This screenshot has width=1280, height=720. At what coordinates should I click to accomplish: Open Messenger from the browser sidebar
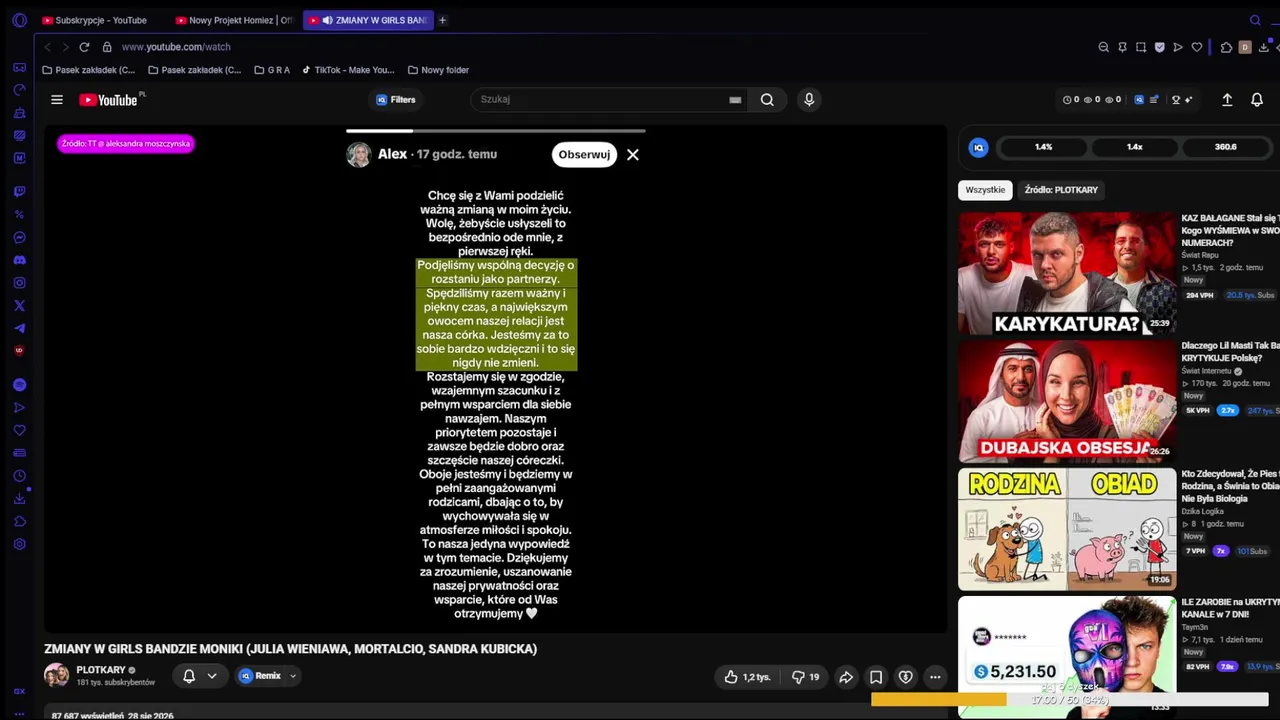point(19,237)
